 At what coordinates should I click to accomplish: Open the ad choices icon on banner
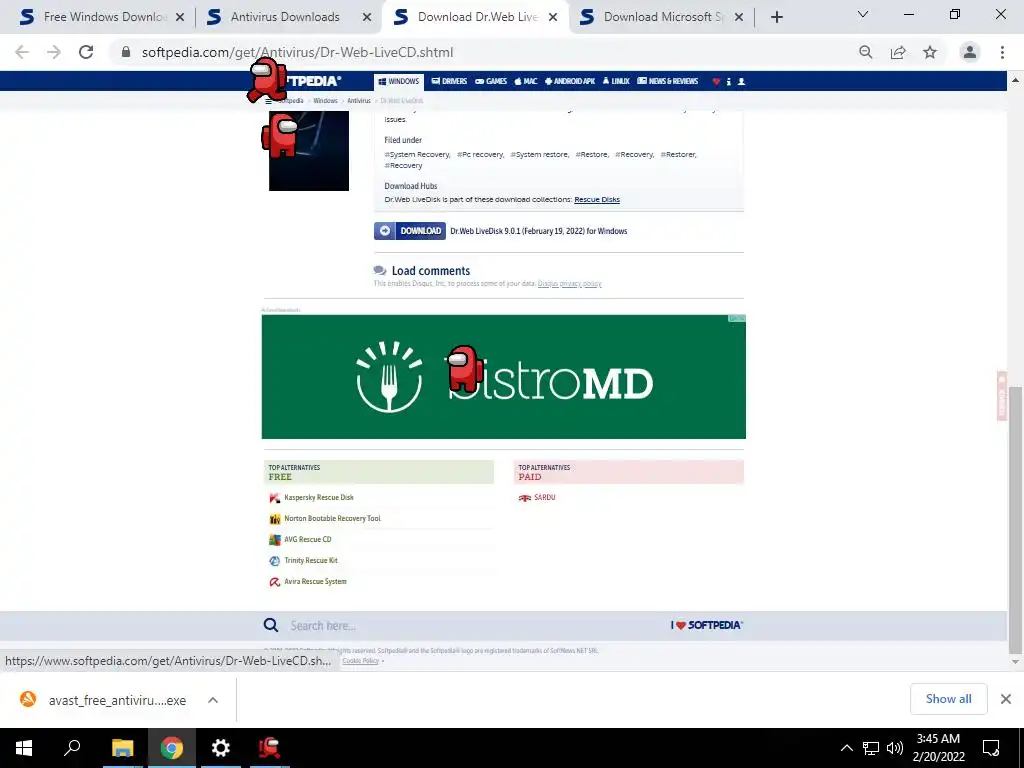click(737, 319)
